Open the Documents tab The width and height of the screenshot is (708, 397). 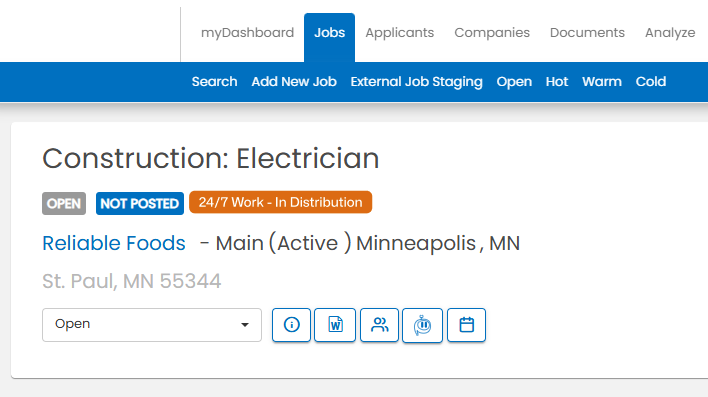coord(587,33)
